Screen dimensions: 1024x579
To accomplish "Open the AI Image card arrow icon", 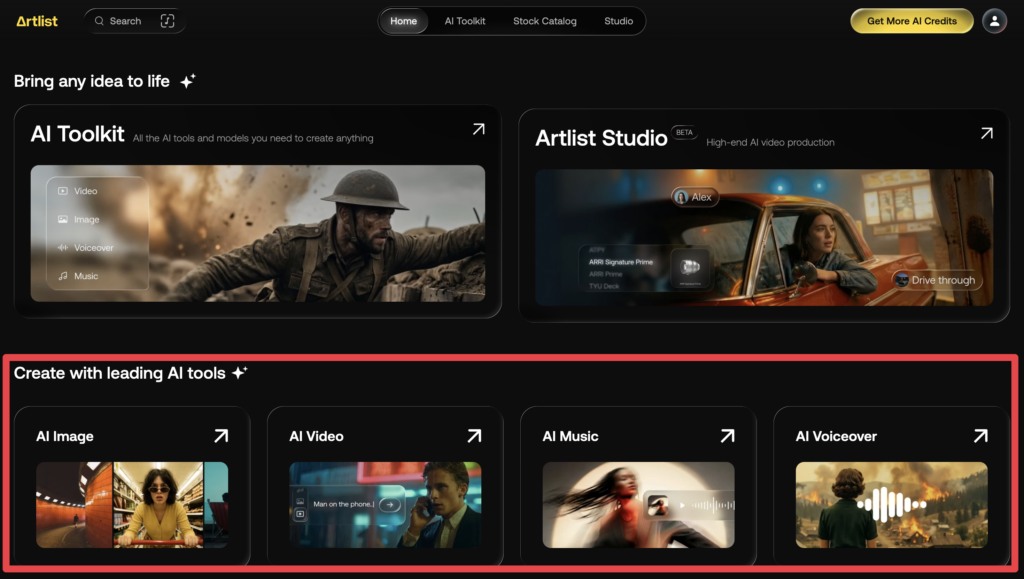I will click(221, 436).
